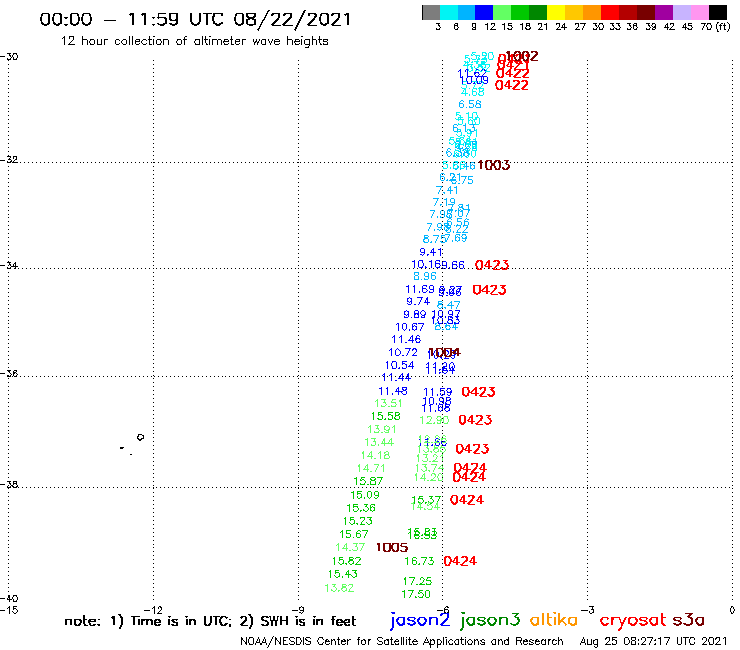
Task: Click the small island outline on the map
Action: pyautogui.click(x=140, y=438)
